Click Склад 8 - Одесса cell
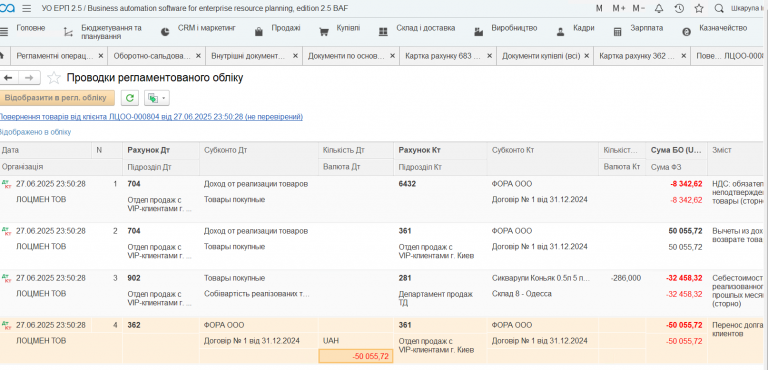 tap(522, 294)
